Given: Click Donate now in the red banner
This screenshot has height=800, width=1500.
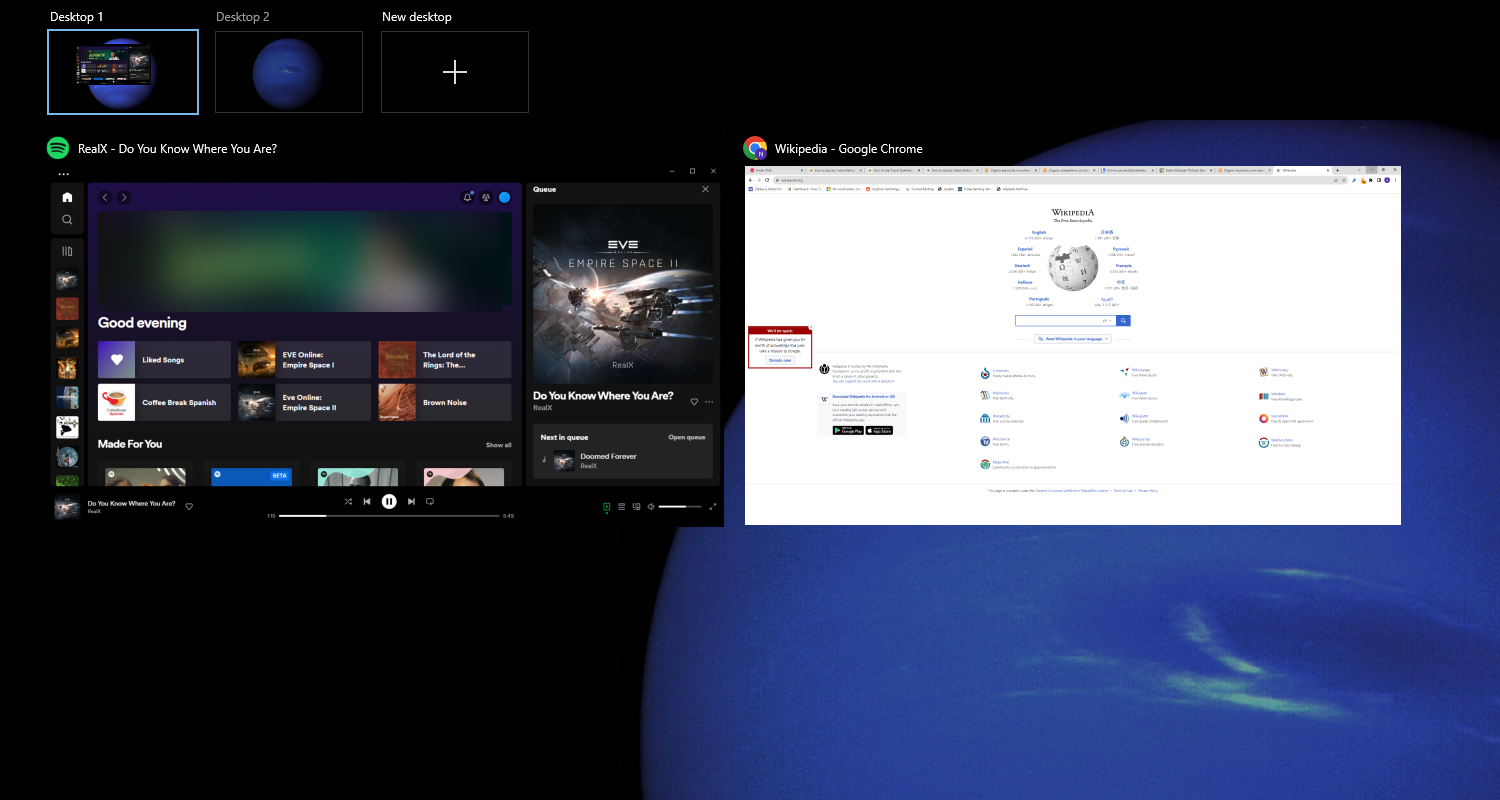Looking at the screenshot, I should coord(781,360).
